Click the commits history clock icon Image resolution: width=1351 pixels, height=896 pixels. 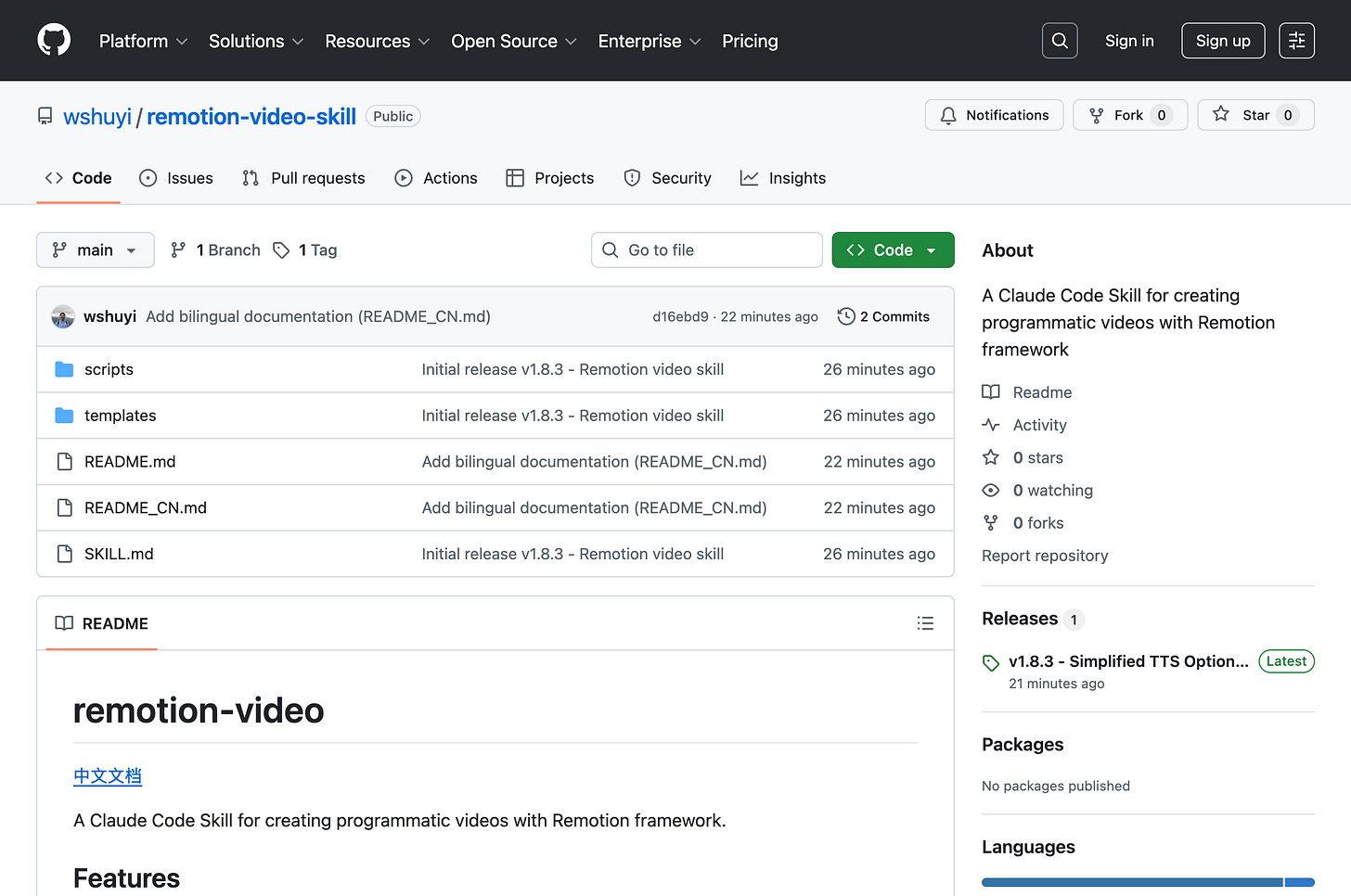tap(846, 316)
